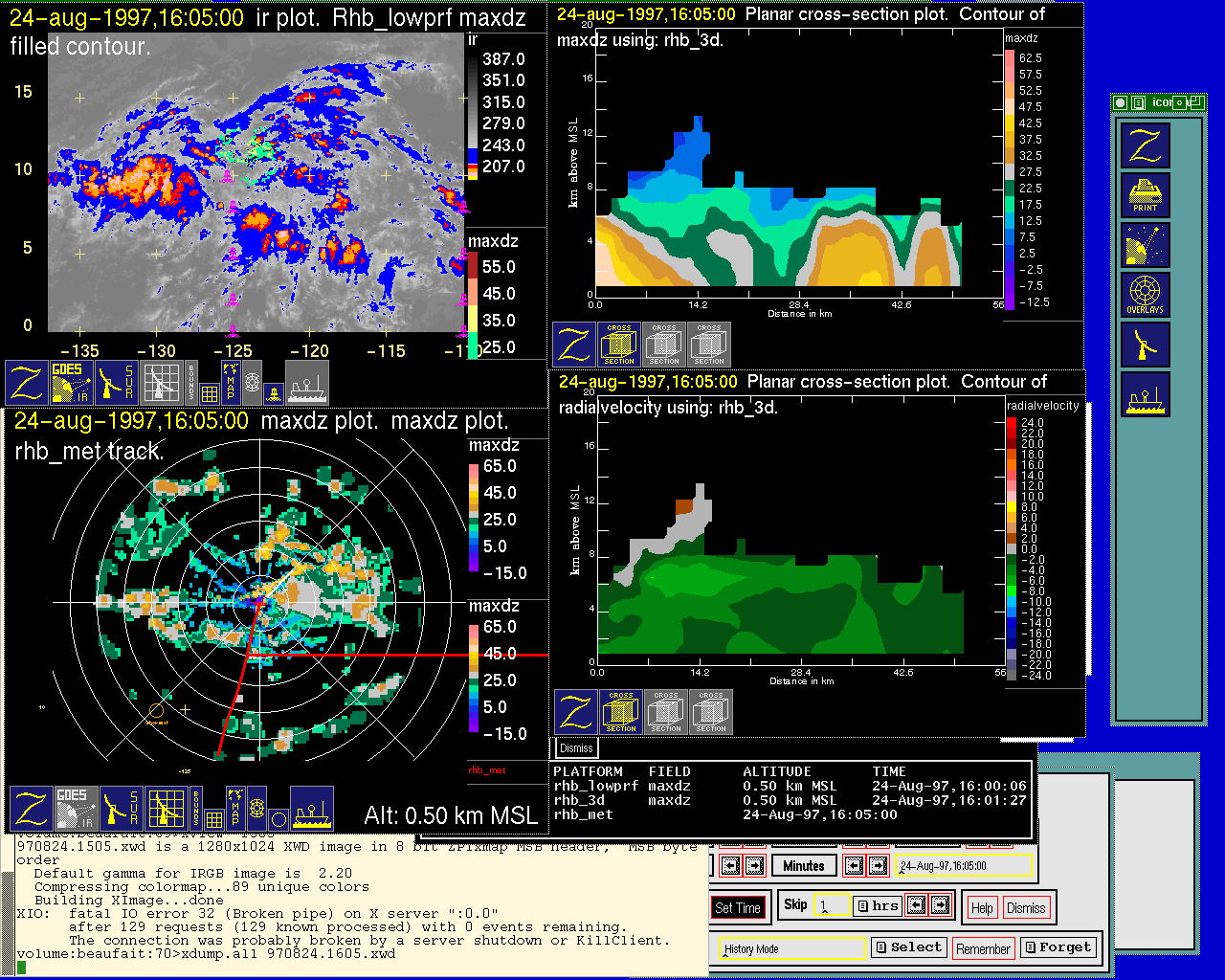Click the History Mode input field
This screenshot has height=980, width=1225.
[x=792, y=948]
